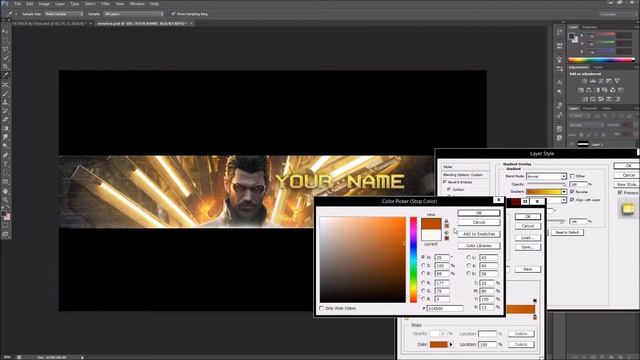Image resolution: width=640 pixels, height=360 pixels.
Task: Select the Healing Brush tool
Action: tap(5, 85)
